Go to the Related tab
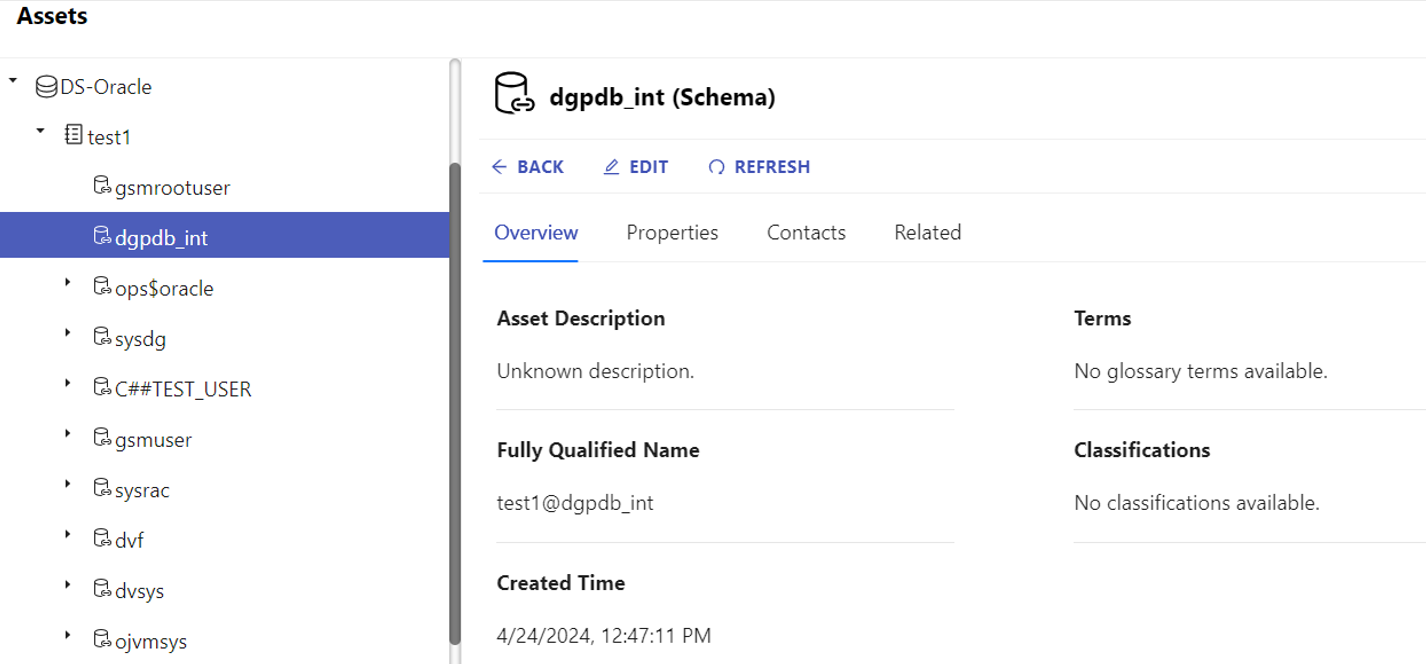The image size is (1426, 664). point(927,233)
